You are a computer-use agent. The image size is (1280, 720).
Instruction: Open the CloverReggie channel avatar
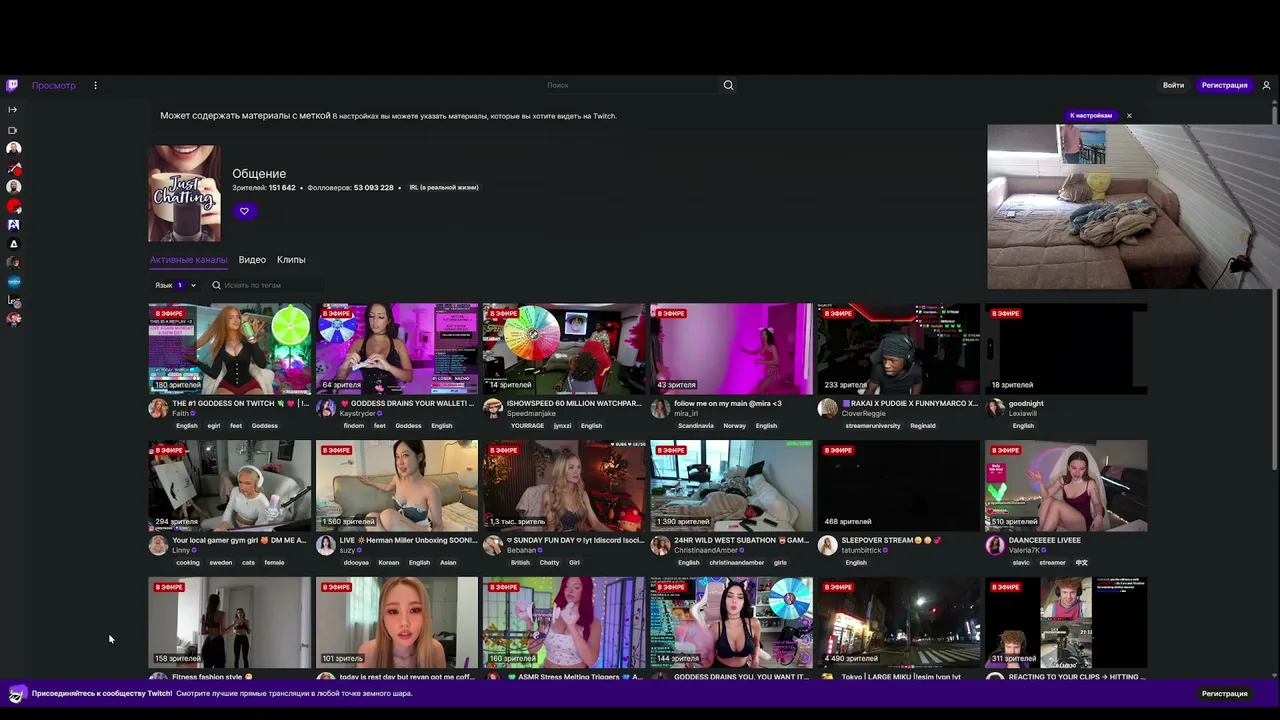pos(827,408)
